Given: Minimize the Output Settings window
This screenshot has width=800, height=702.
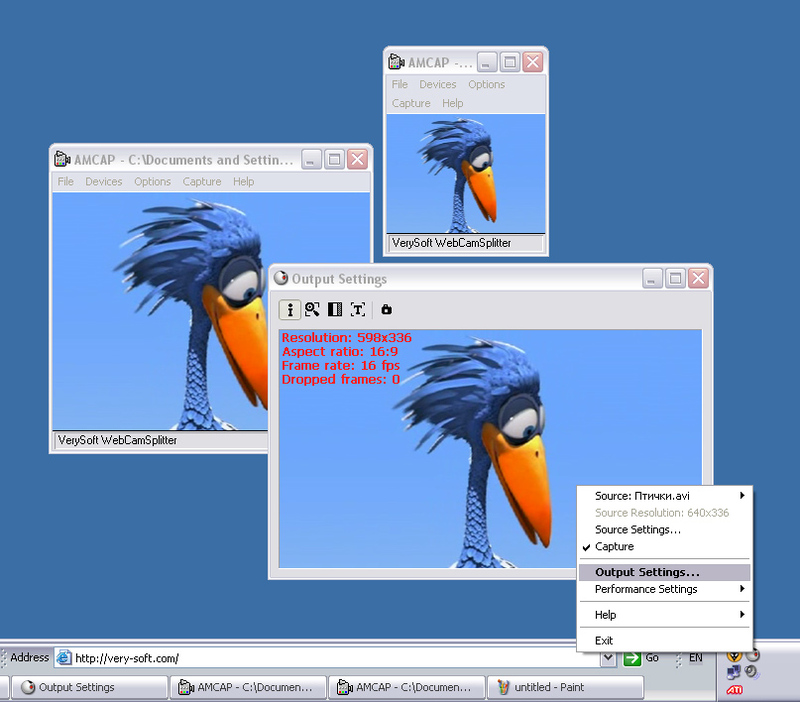Looking at the screenshot, I should tap(652, 278).
